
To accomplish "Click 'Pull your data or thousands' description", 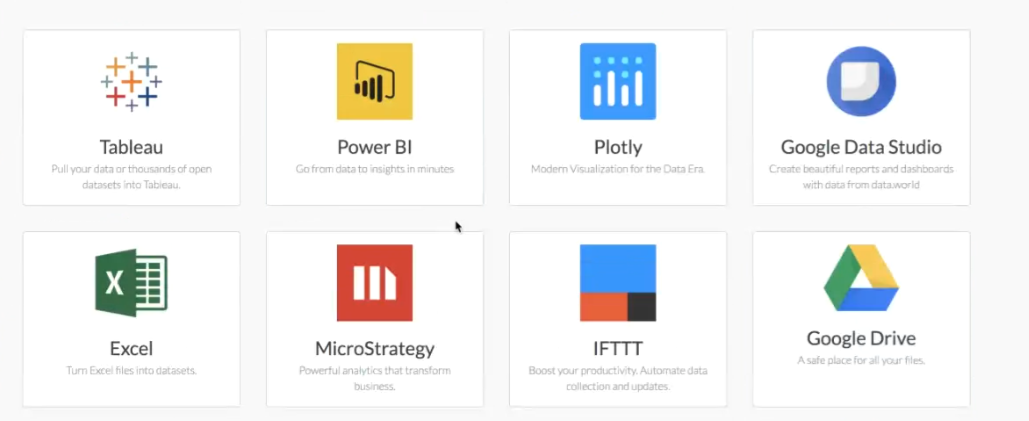I will click(131, 177).
